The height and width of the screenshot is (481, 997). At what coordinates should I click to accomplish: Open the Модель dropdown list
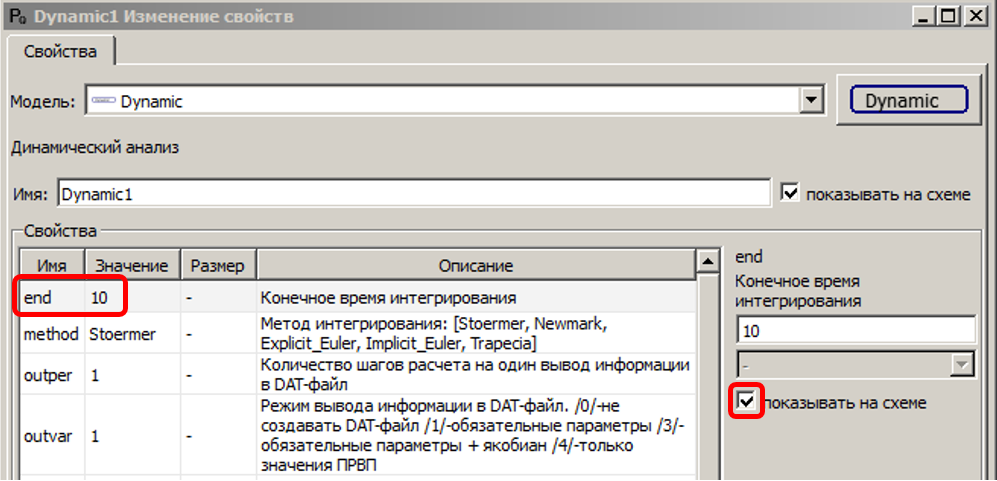[812, 101]
